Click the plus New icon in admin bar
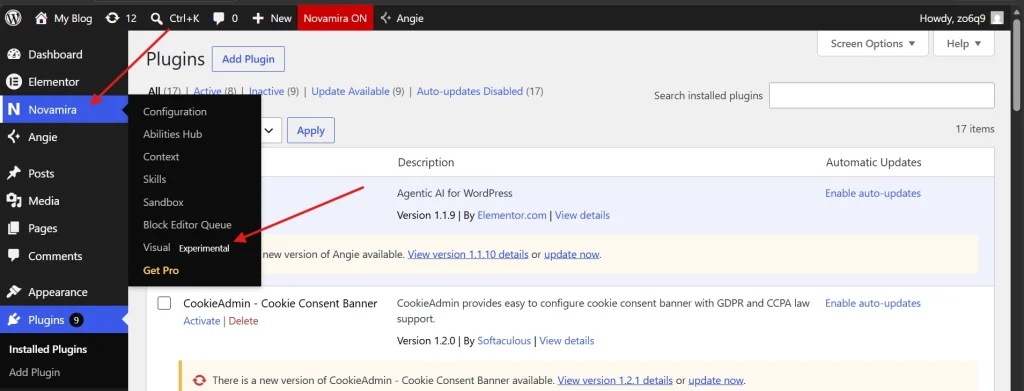The height and width of the screenshot is (391, 1024). point(258,18)
